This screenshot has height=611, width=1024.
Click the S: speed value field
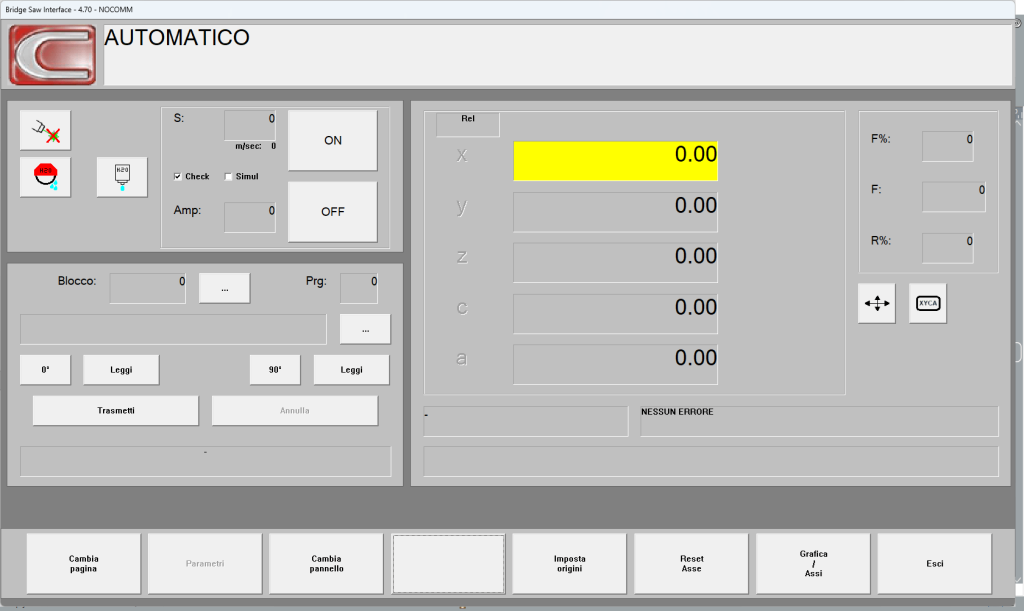coord(250,125)
